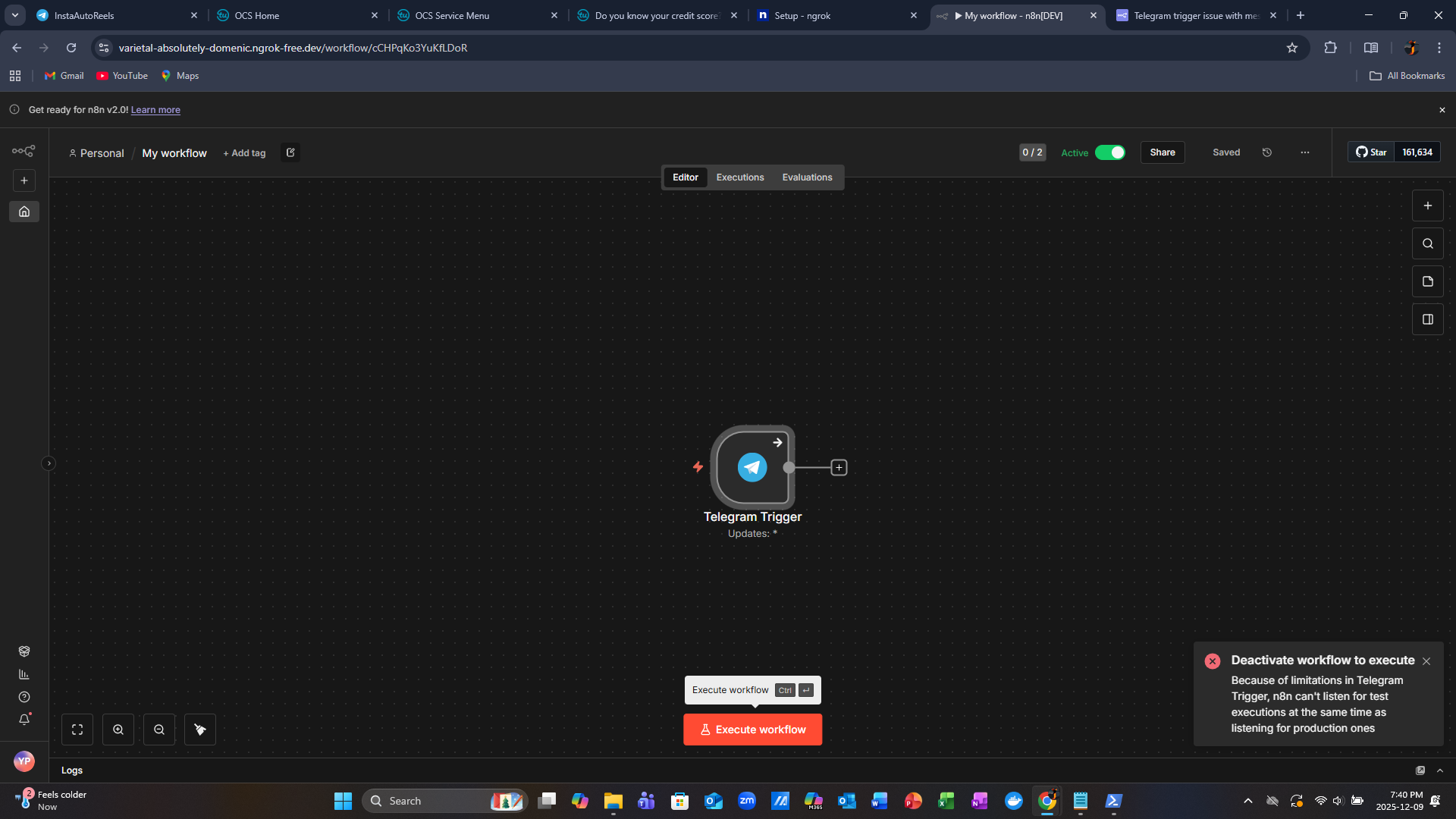This screenshot has height=819, width=1456.
Task: Tidy up the workflow layout
Action: [x=200, y=729]
